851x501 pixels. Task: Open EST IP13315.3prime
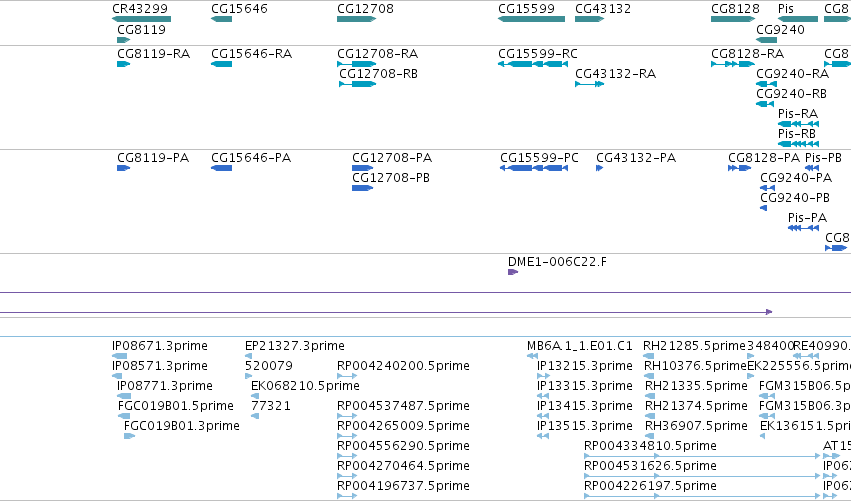click(585, 386)
